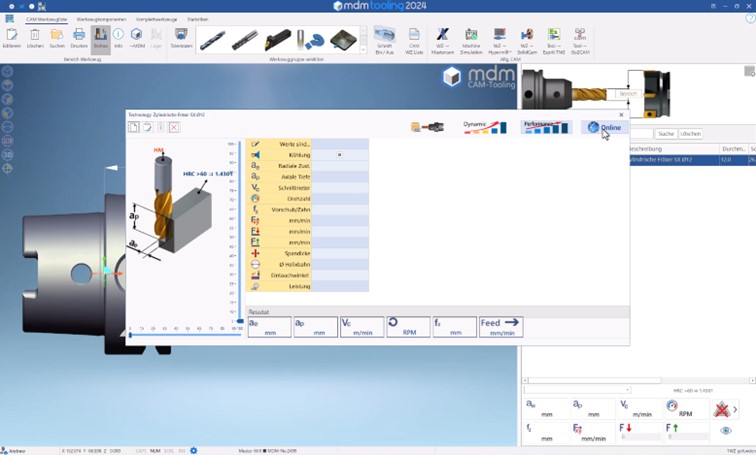
Task: Select the tool group with question mark
Action: (x=310, y=40)
